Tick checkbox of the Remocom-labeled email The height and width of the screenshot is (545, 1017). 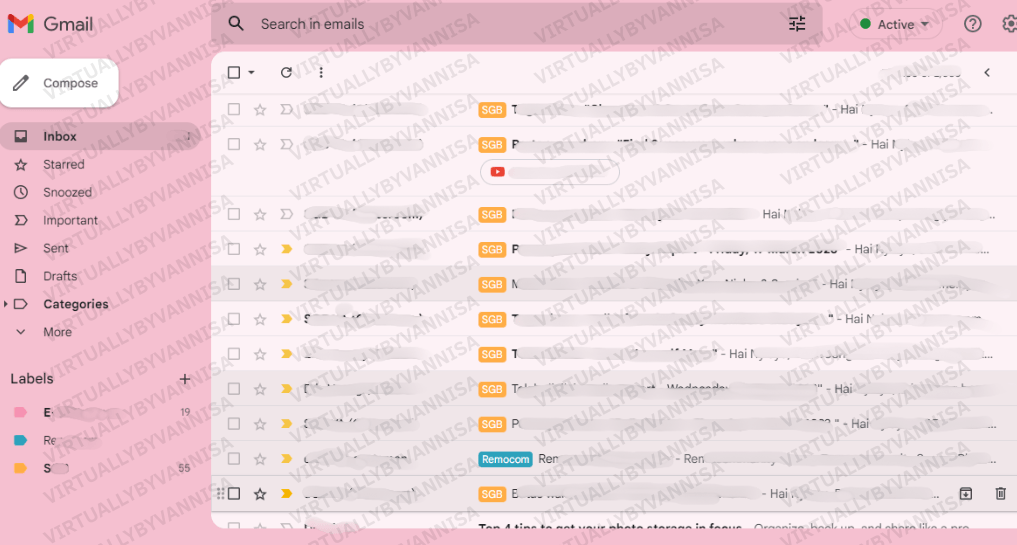(x=234, y=459)
